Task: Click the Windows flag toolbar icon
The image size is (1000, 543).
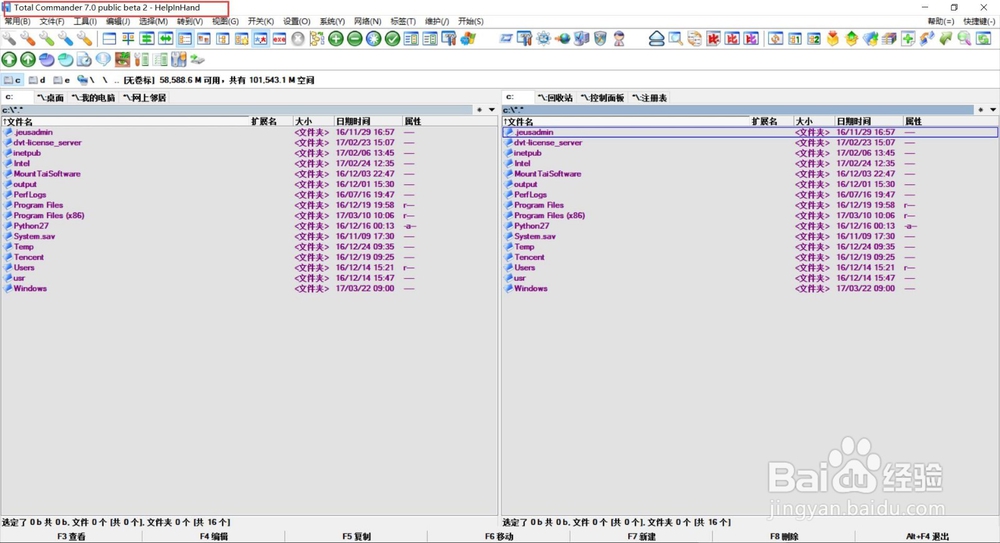Action: coord(468,39)
